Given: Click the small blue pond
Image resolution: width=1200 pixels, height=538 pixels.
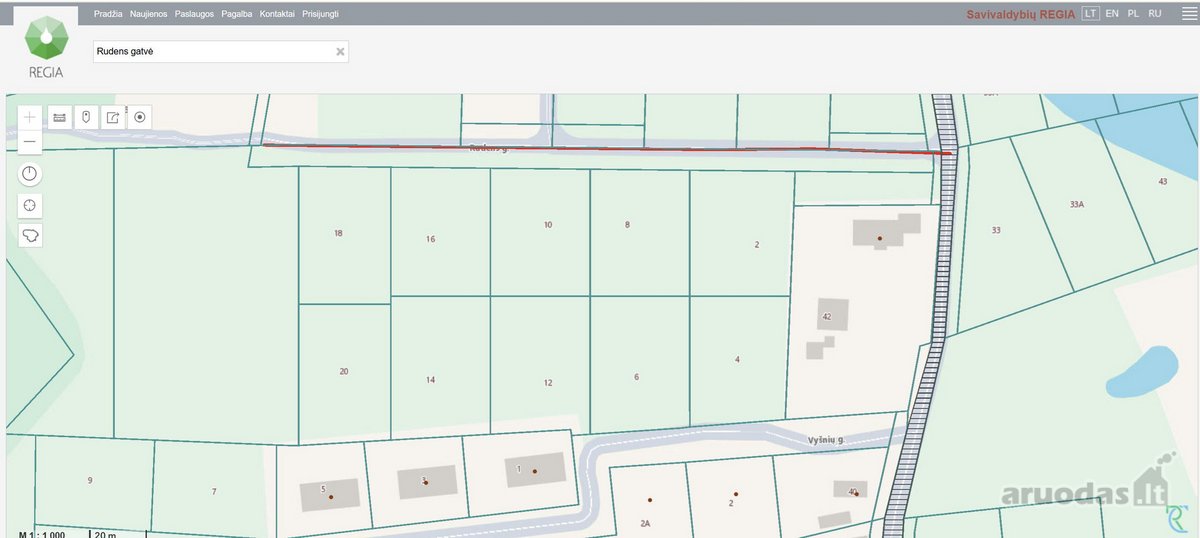Looking at the screenshot, I should [x=1144, y=371].
